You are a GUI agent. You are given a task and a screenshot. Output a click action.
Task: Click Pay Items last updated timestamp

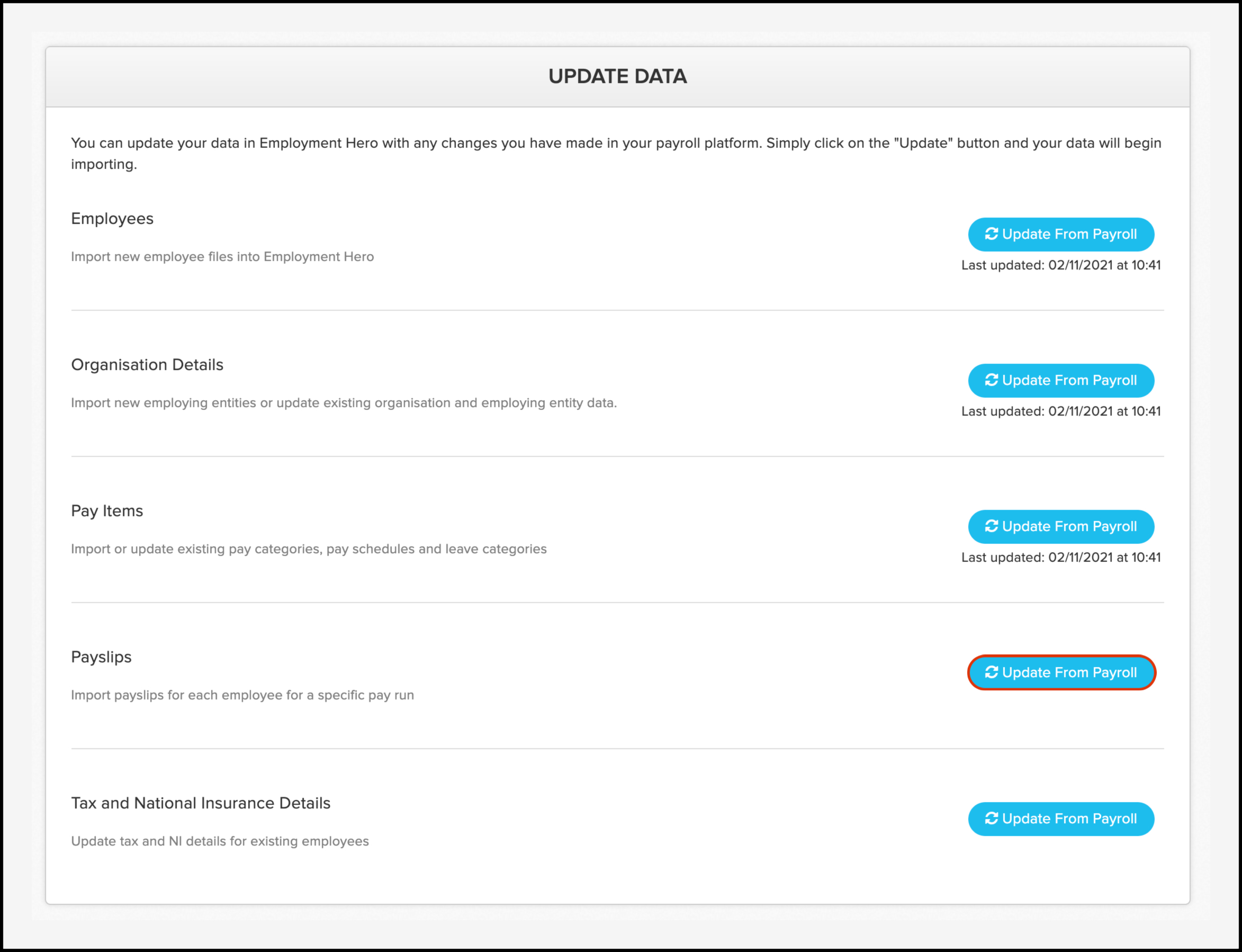[1061, 558]
